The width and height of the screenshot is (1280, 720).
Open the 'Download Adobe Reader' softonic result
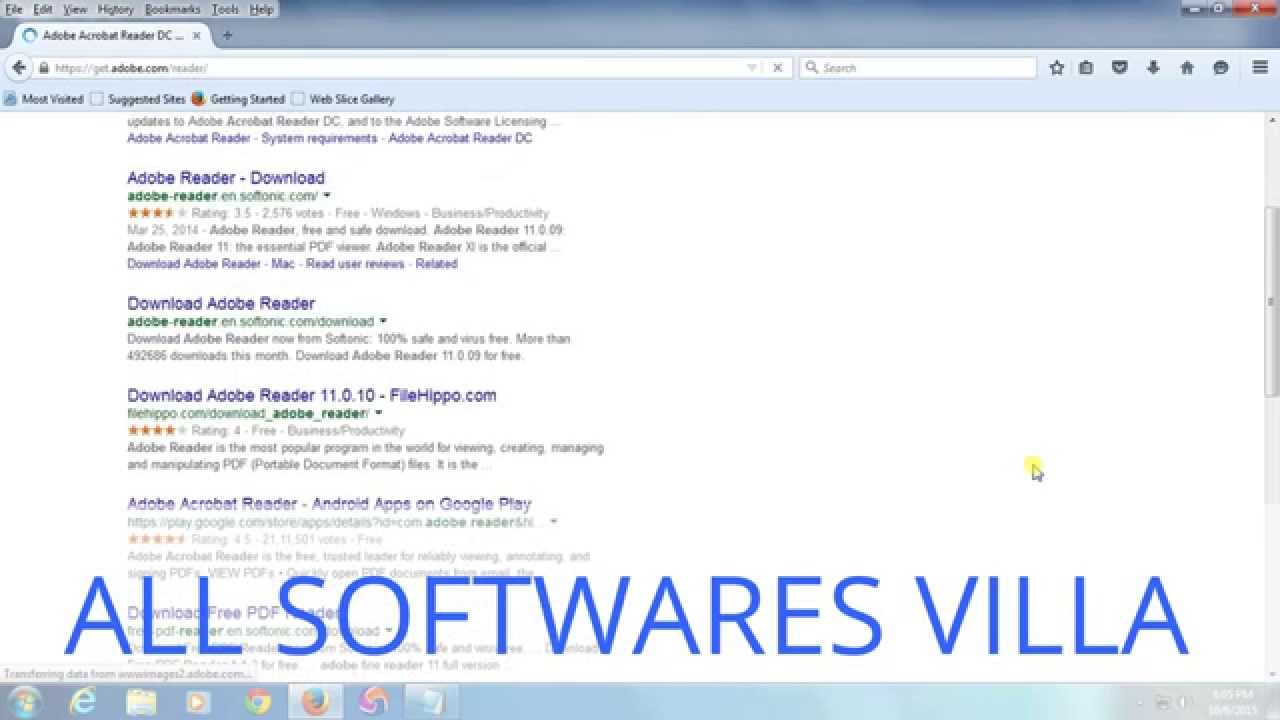221,303
